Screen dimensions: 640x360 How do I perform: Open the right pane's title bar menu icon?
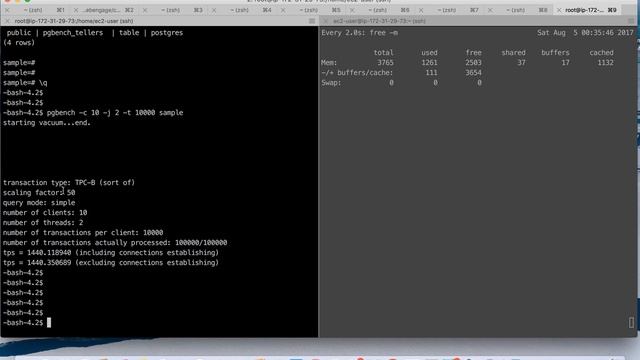pyautogui.click(x=631, y=21)
